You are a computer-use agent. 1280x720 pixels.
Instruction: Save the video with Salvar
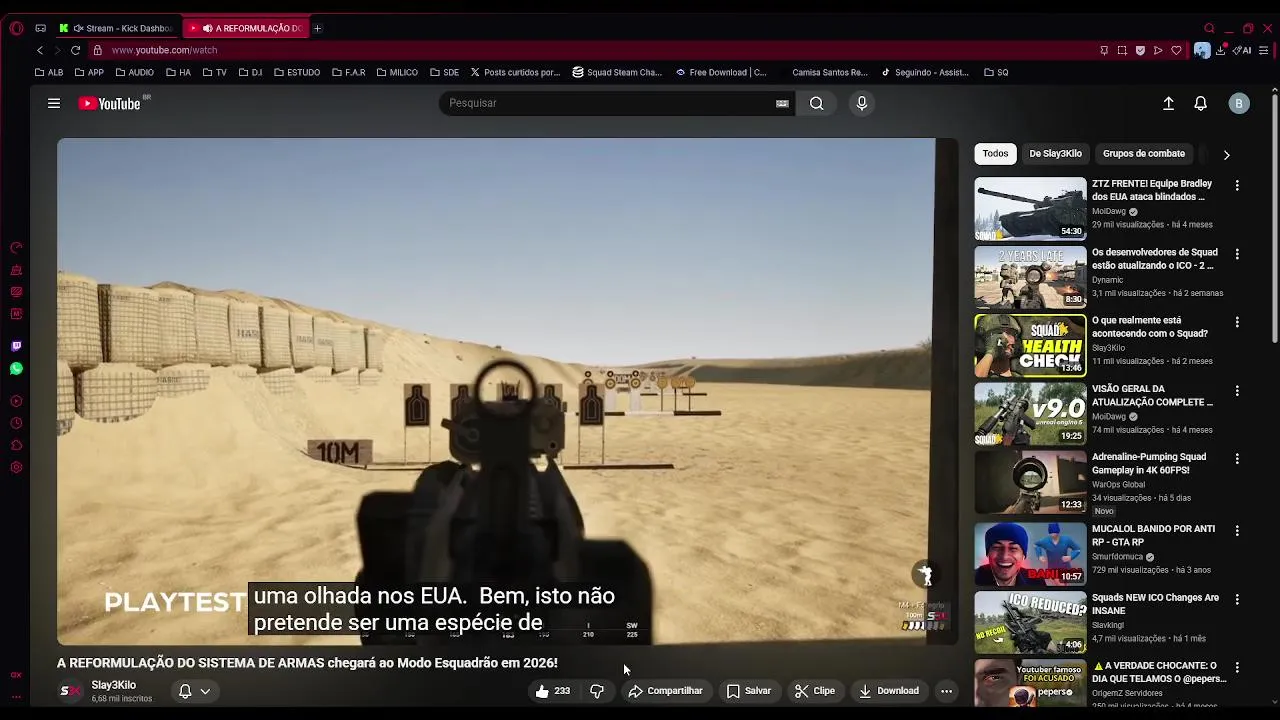coord(749,691)
